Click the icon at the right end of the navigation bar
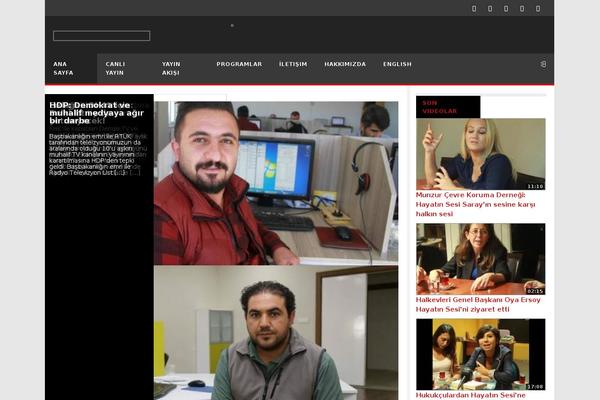The image size is (600, 400). [543, 64]
